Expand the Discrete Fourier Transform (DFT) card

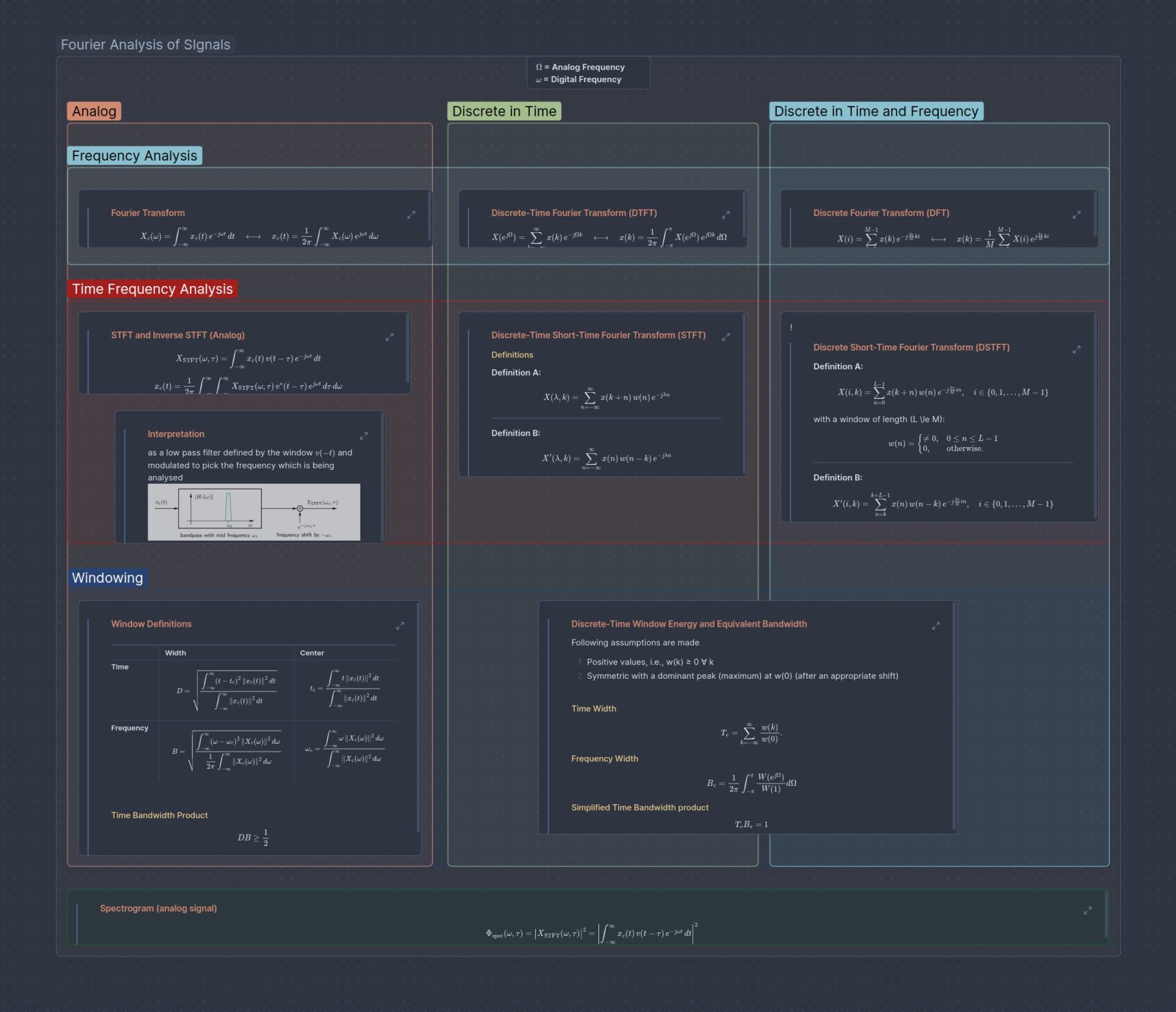tap(1077, 214)
